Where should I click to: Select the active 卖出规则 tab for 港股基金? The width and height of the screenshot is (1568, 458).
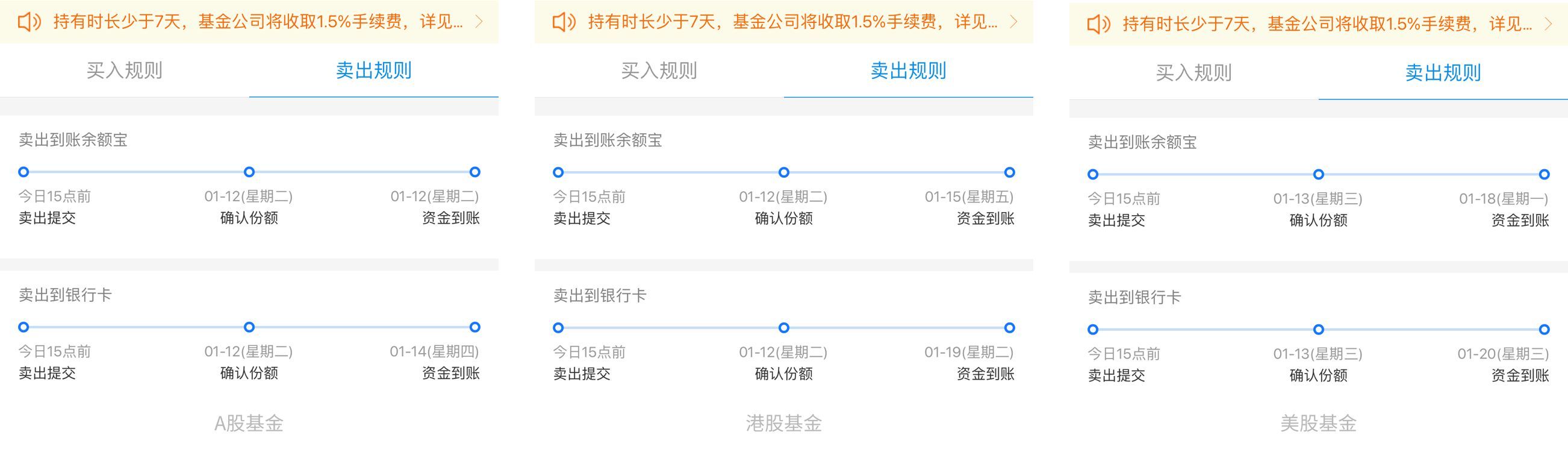[x=907, y=71]
